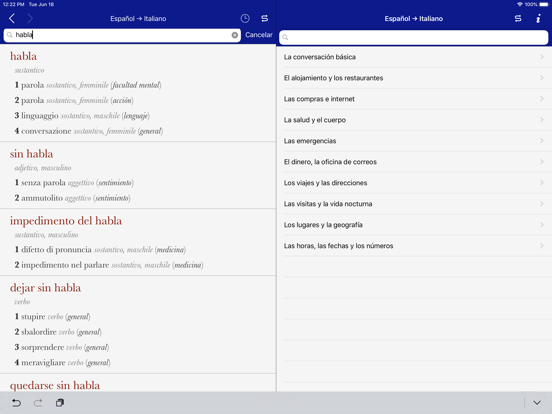
Task: Clear the habla search text
Action: coord(234,35)
